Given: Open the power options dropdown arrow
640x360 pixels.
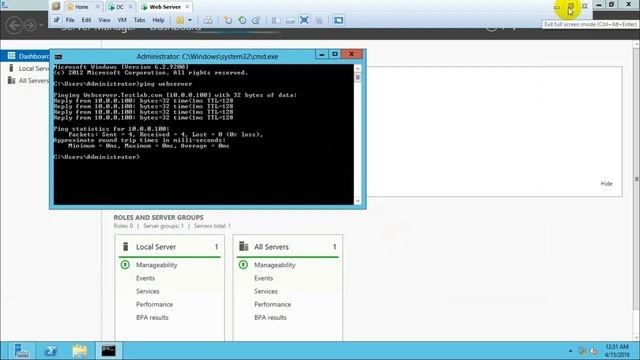Looking at the screenshot, I should pyautogui.click(x=190, y=20).
